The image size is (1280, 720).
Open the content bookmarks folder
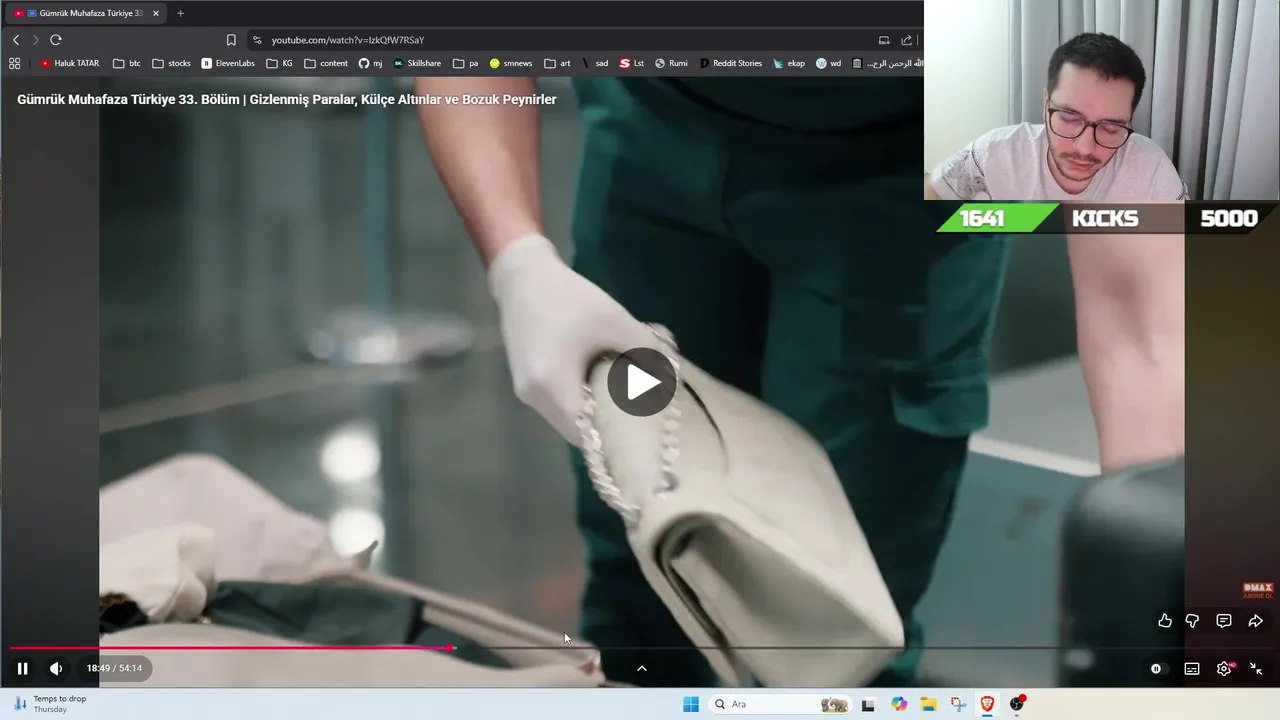pyautogui.click(x=327, y=63)
